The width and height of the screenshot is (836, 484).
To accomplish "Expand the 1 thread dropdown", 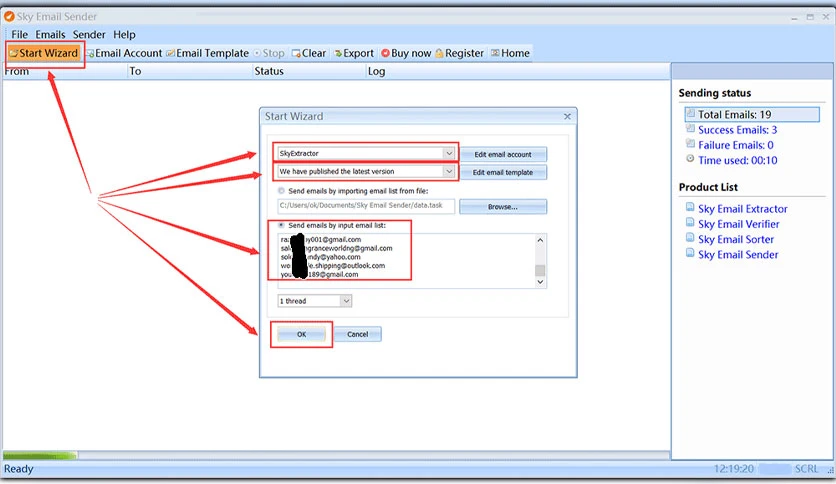I will point(346,301).
